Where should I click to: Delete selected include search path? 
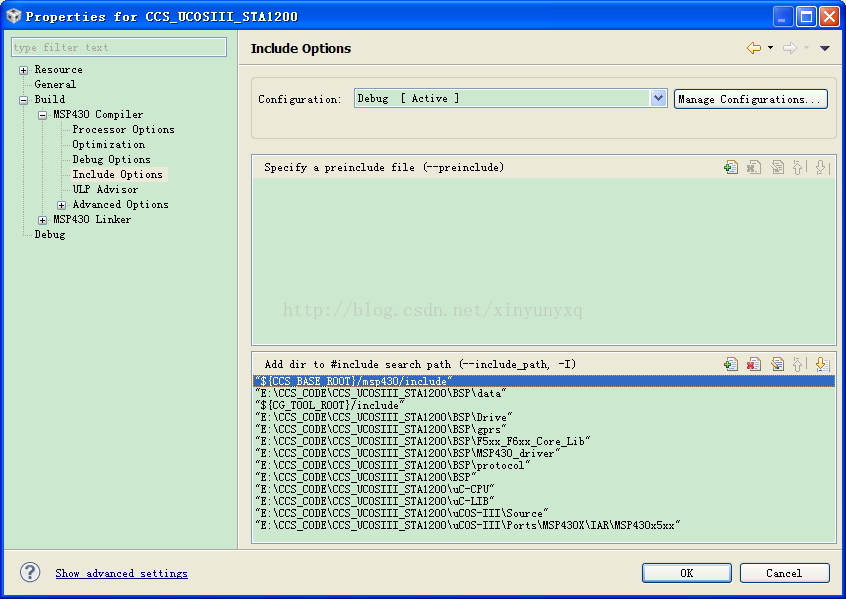tap(754, 364)
